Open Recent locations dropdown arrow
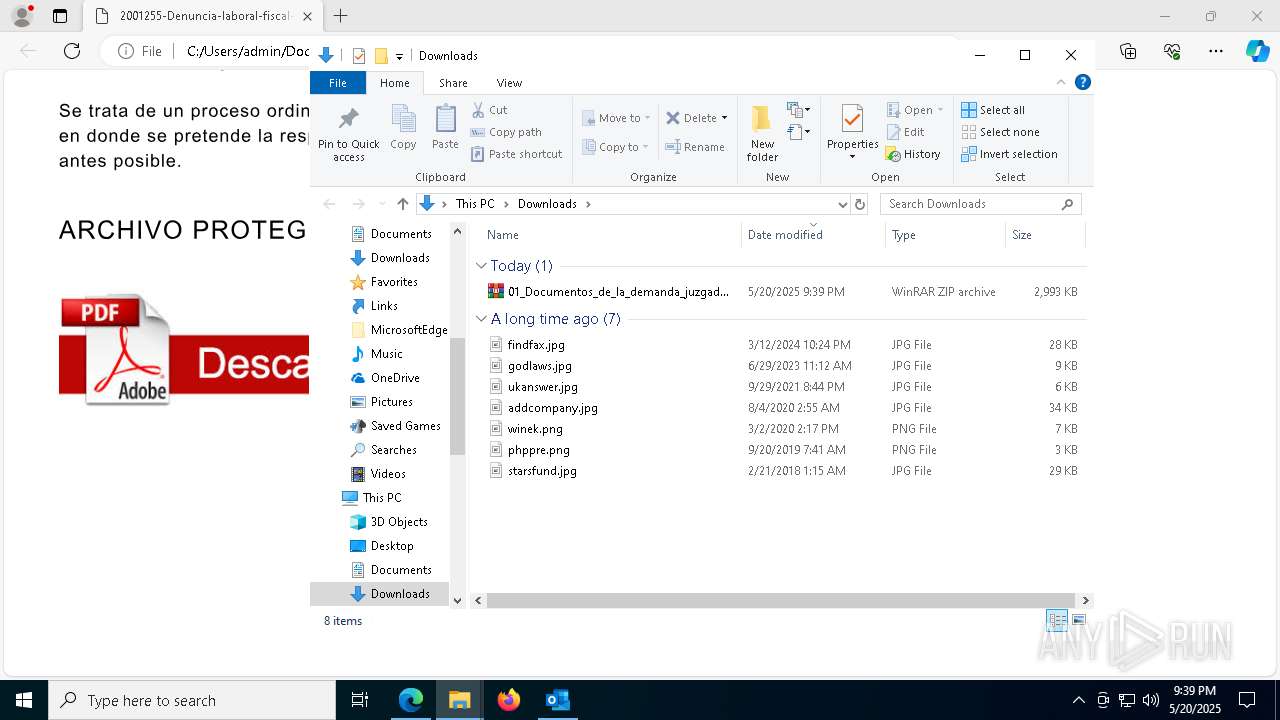This screenshot has height=720, width=1280. [x=382, y=204]
